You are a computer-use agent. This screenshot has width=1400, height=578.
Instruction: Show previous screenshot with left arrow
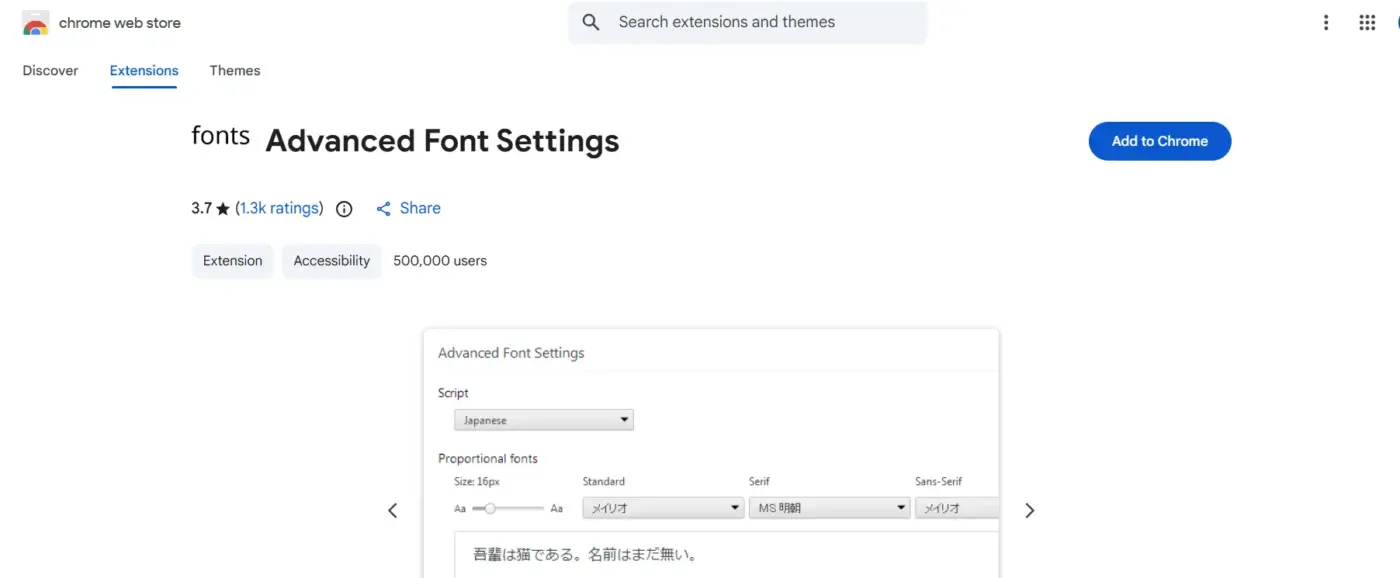coord(393,510)
